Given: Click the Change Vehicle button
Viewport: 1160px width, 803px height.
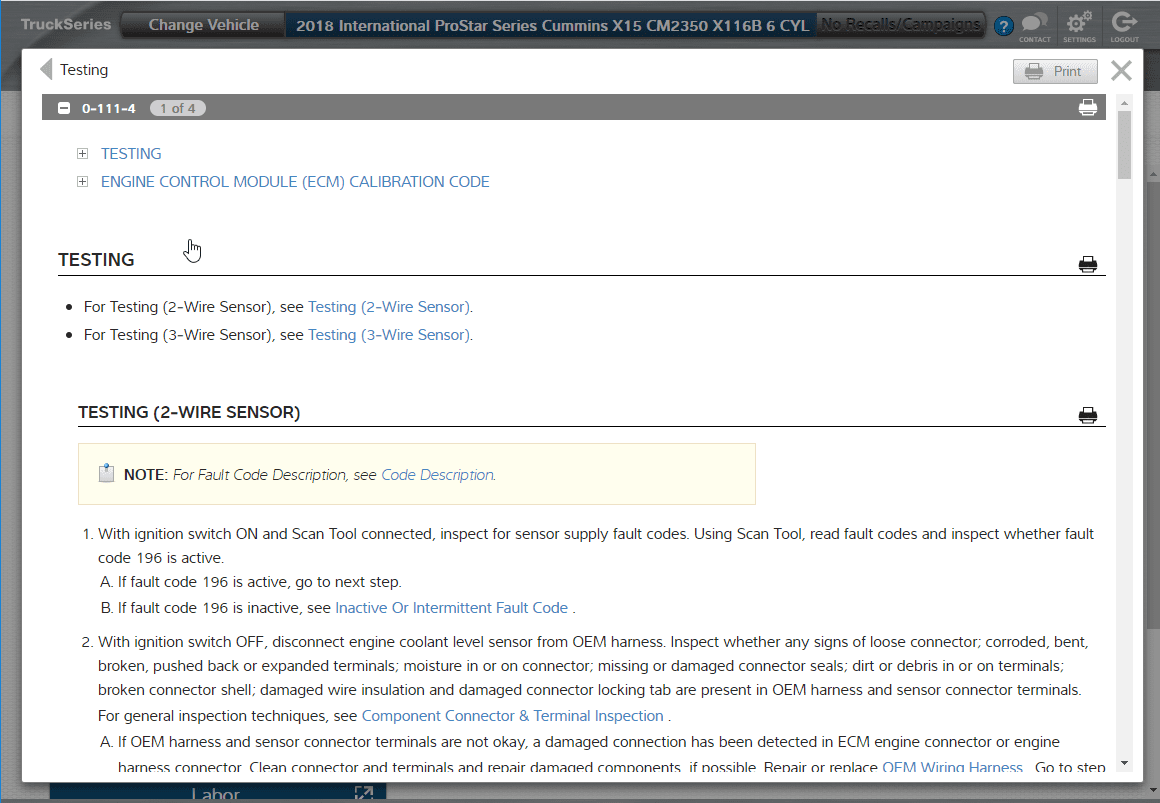Looking at the screenshot, I should [x=203, y=25].
